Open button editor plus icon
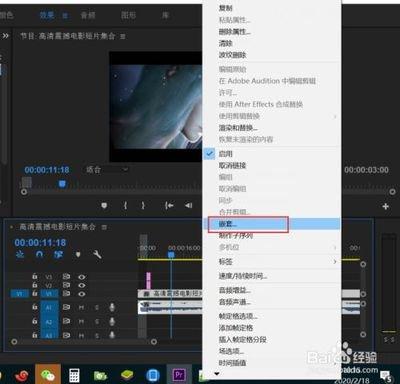The image size is (400, 384). pos(386,206)
